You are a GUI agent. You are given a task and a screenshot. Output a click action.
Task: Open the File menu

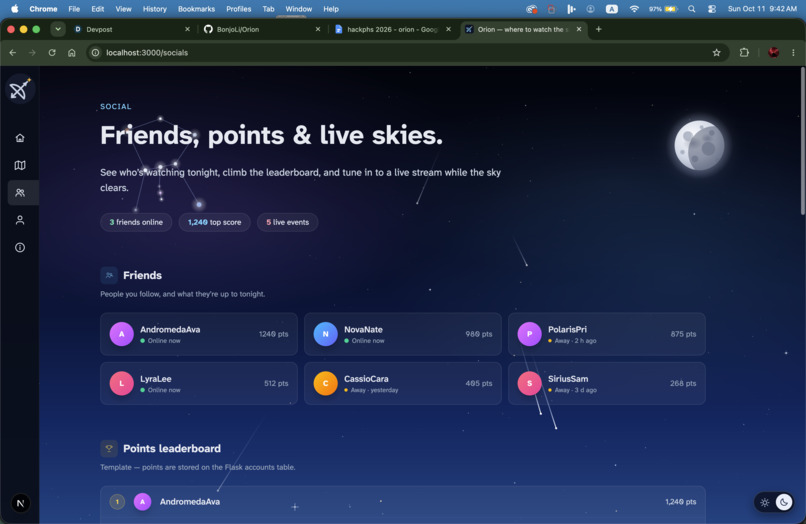tap(74, 9)
